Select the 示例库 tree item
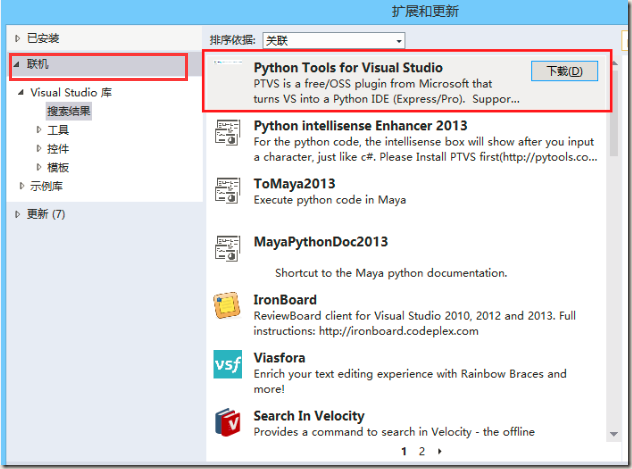The width and height of the screenshot is (632, 469). [46, 186]
